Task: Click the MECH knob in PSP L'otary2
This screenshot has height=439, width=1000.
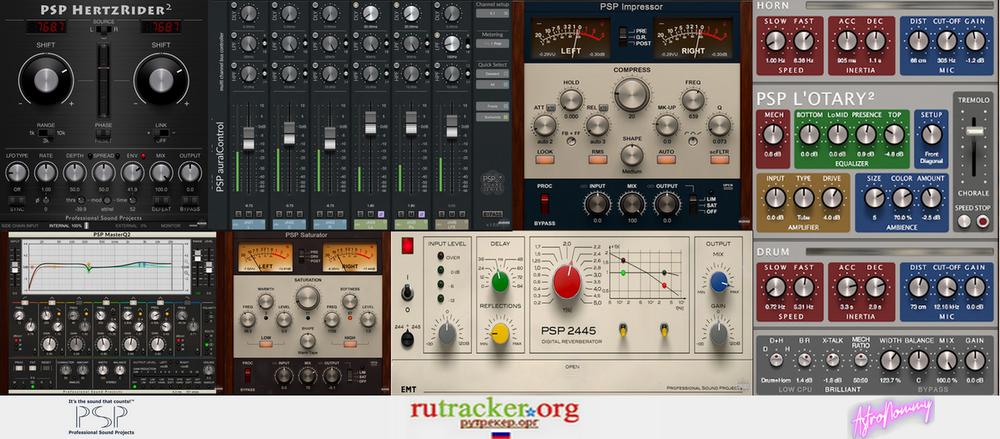Action: coord(772,134)
